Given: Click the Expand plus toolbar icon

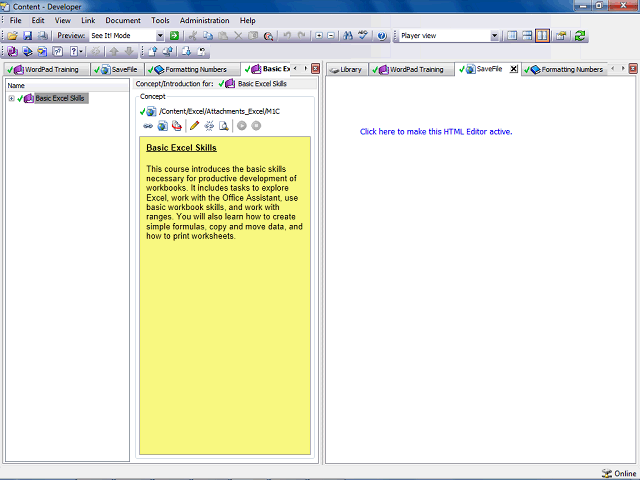Looking at the screenshot, I should tap(319, 36).
